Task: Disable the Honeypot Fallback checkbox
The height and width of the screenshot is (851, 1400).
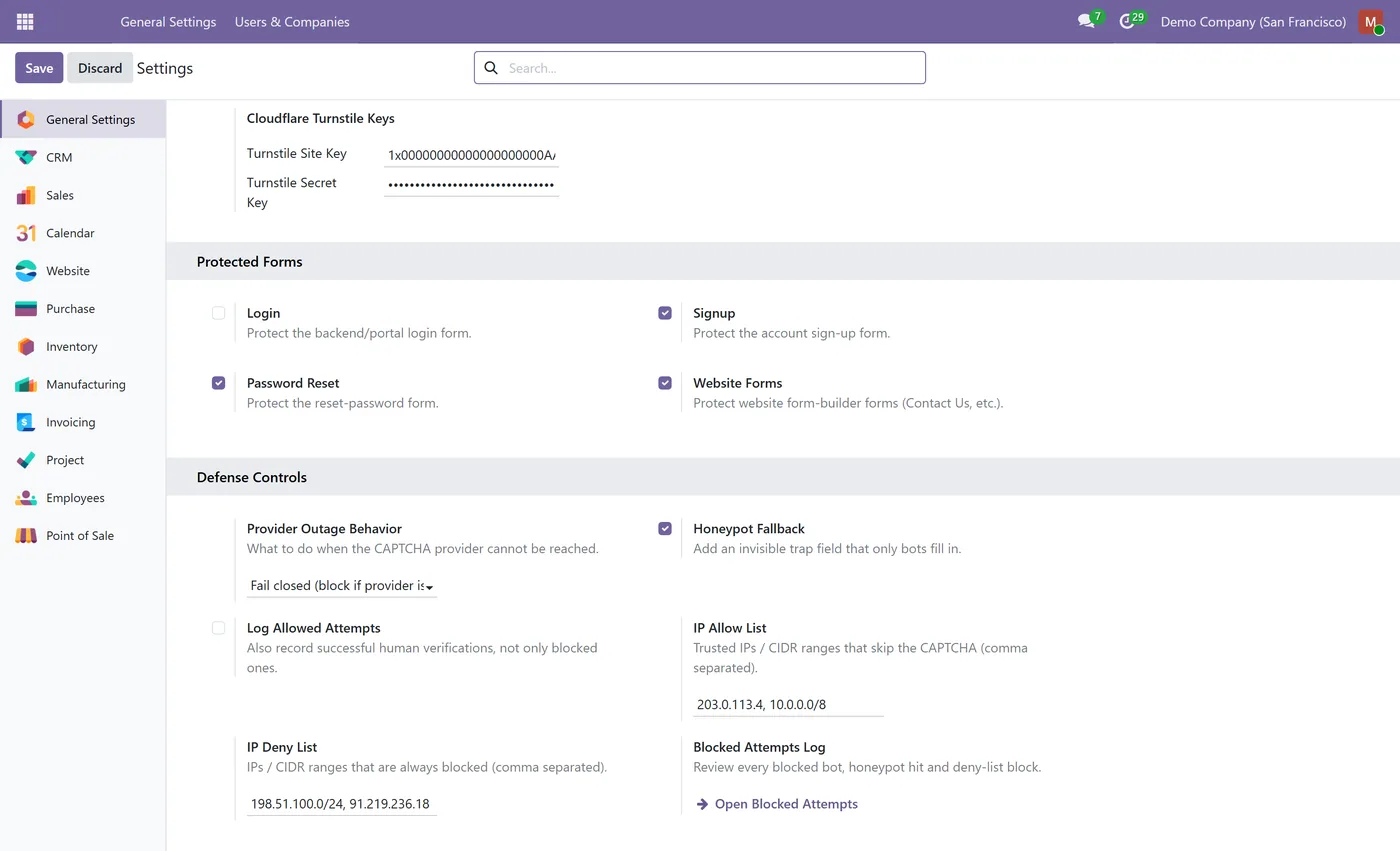Action: pyautogui.click(x=665, y=528)
